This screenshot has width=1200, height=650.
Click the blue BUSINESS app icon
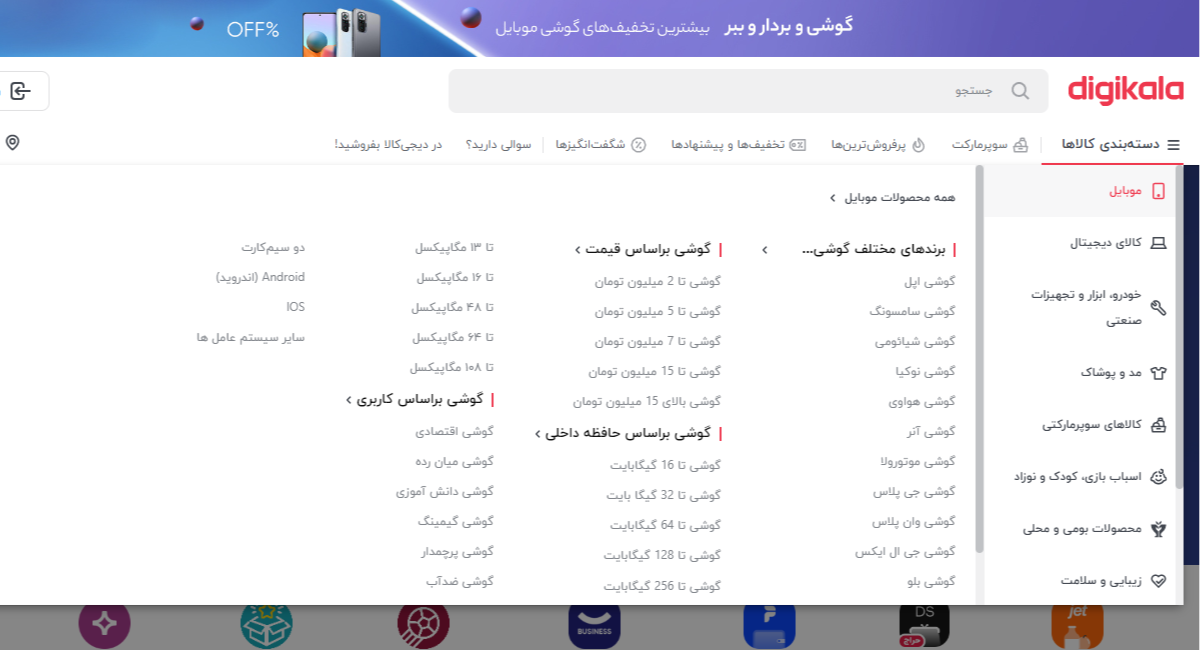tap(595, 627)
